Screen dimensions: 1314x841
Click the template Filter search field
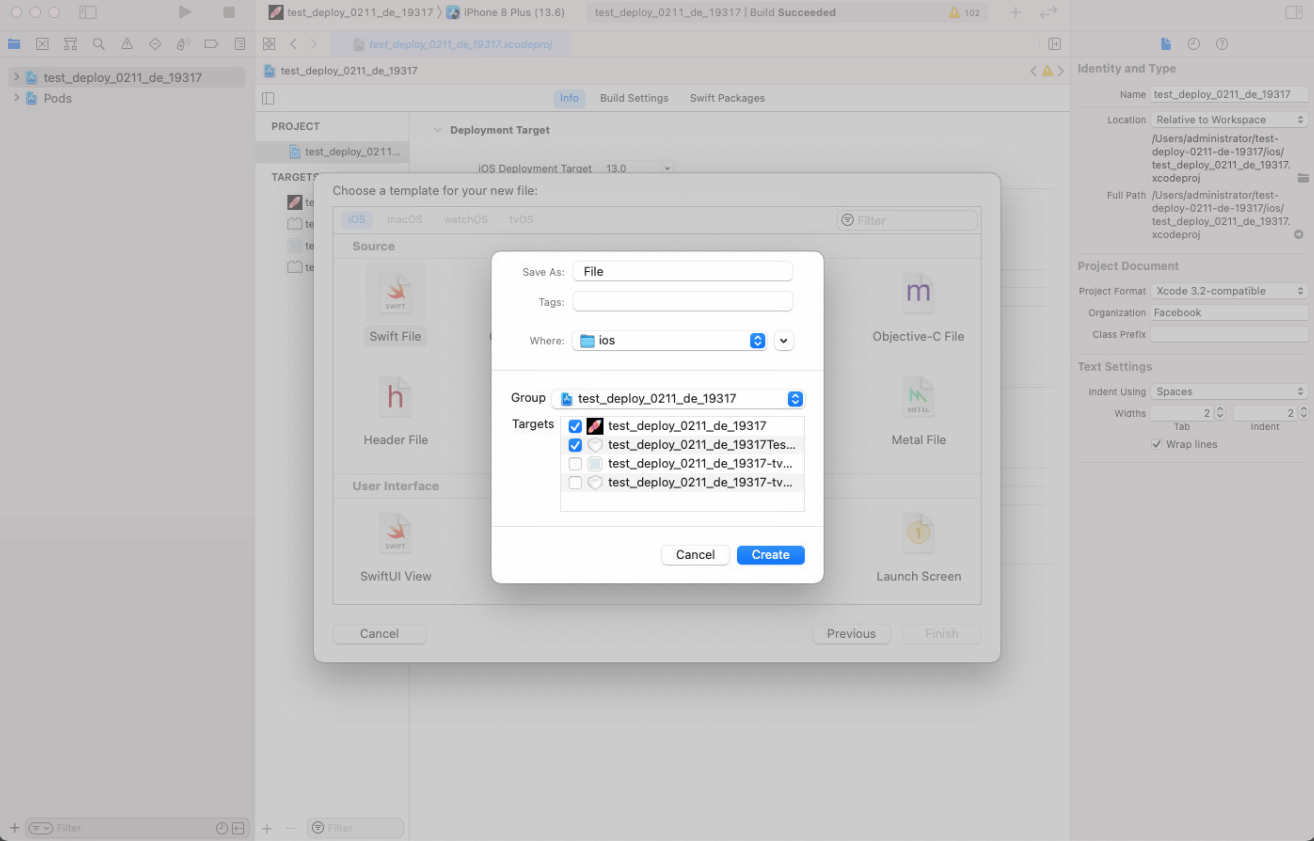[907, 220]
